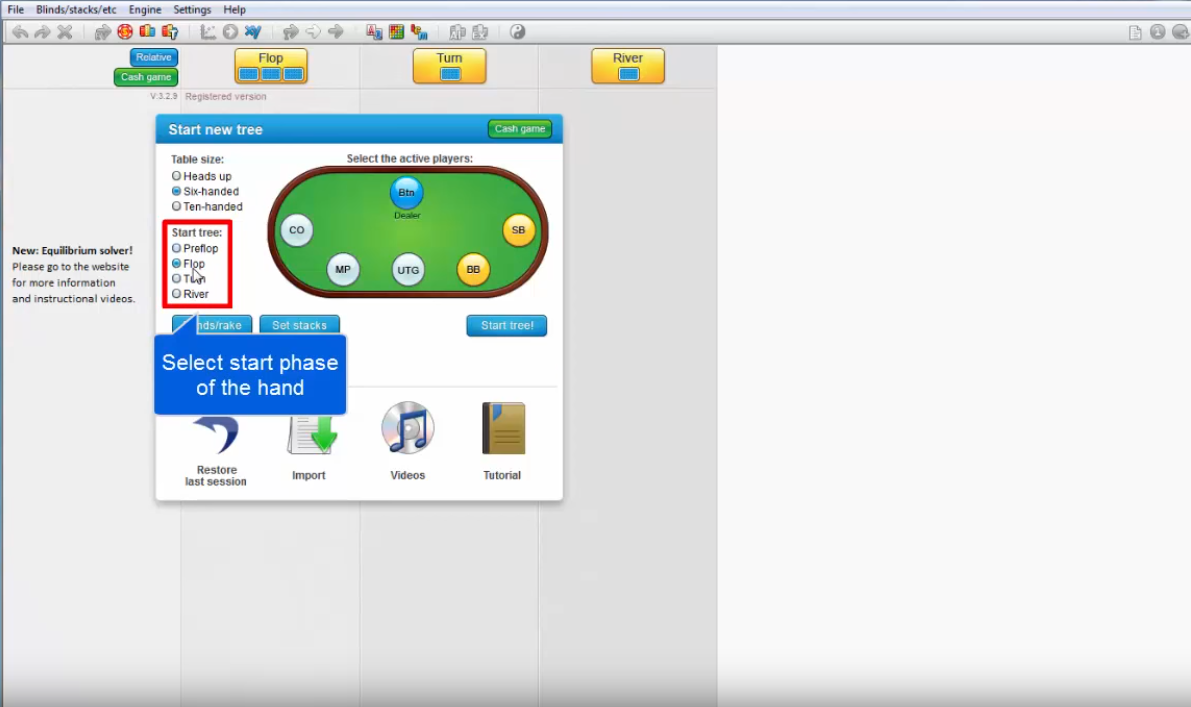
Task: Open the Tutorial book icon
Action: click(501, 428)
